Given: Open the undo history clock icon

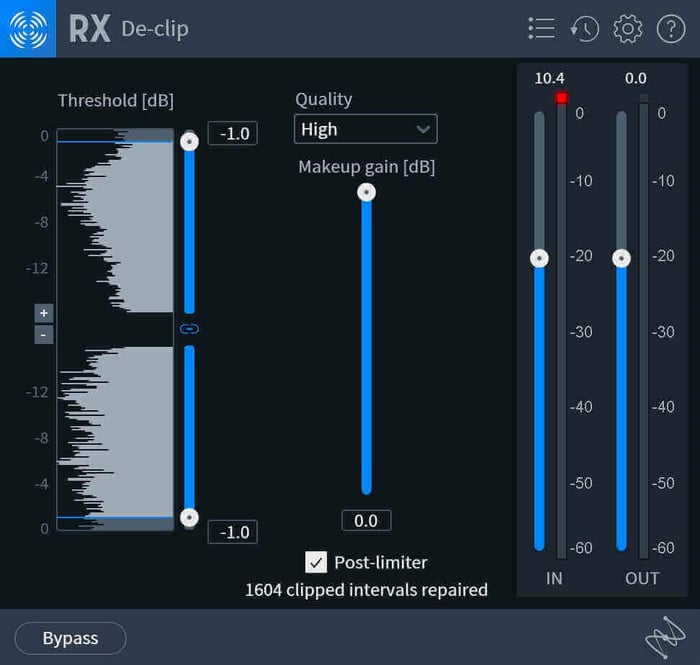Looking at the screenshot, I should (x=585, y=29).
